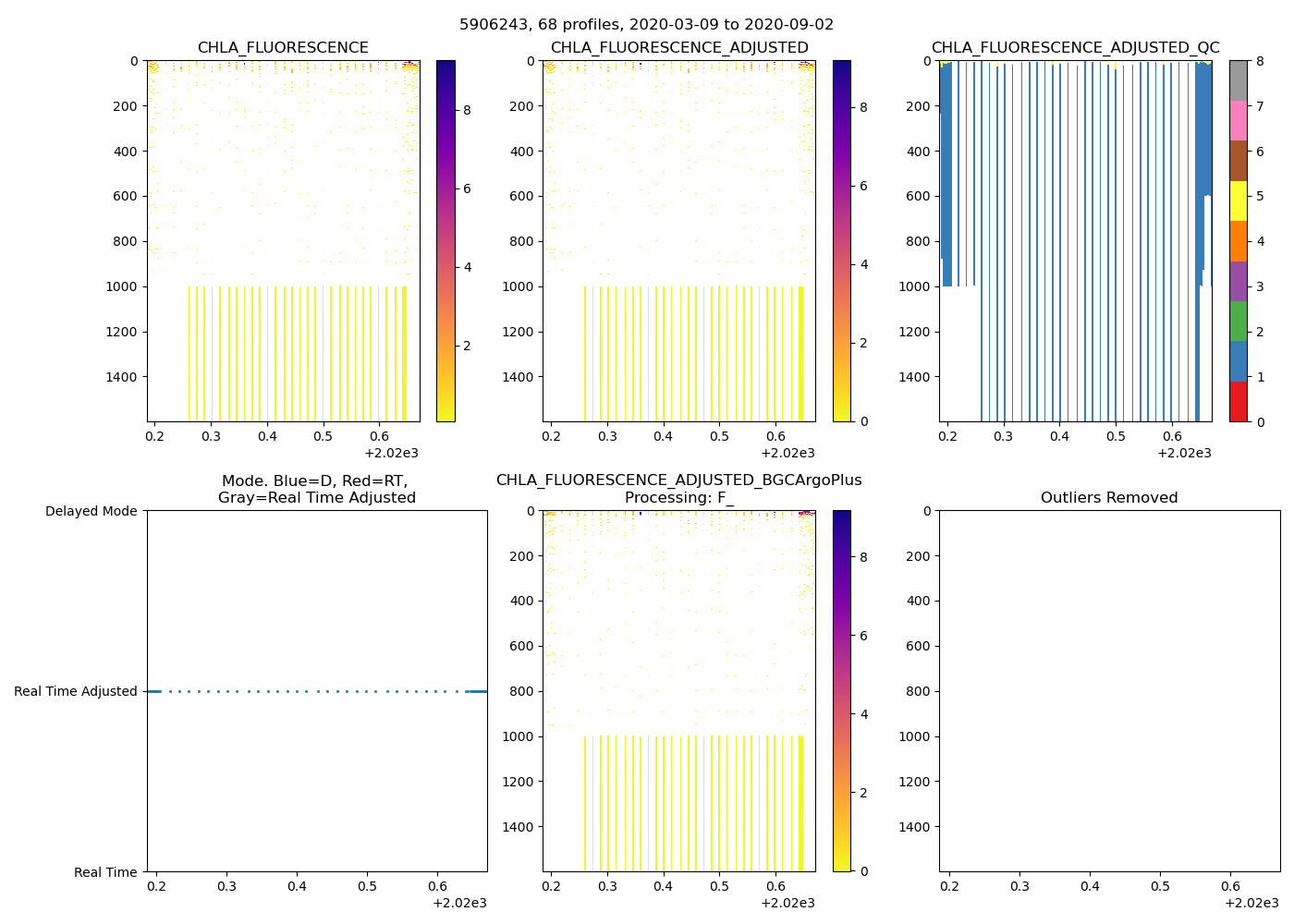Click the CHLA_FLUORESCENCE_ADJUSTED_QC title

click(1075, 48)
